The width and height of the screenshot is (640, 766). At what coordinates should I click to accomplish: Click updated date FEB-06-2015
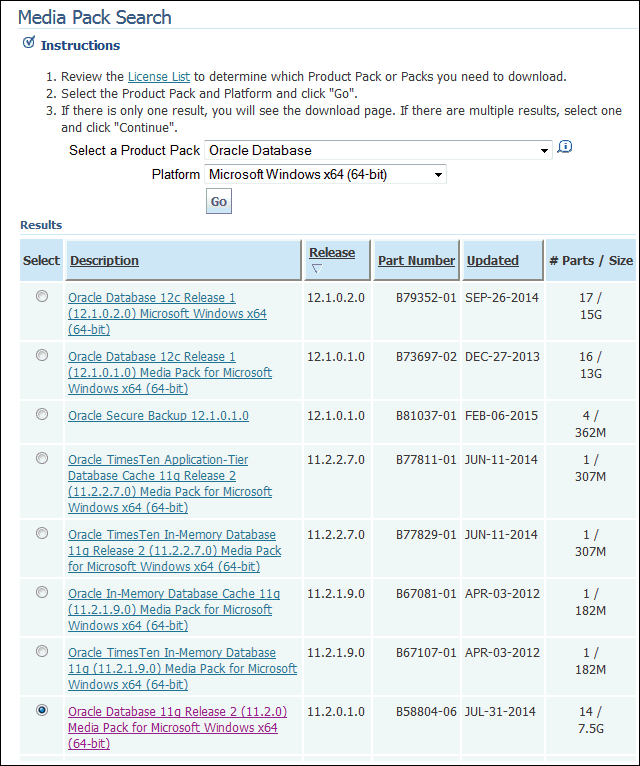(x=501, y=416)
